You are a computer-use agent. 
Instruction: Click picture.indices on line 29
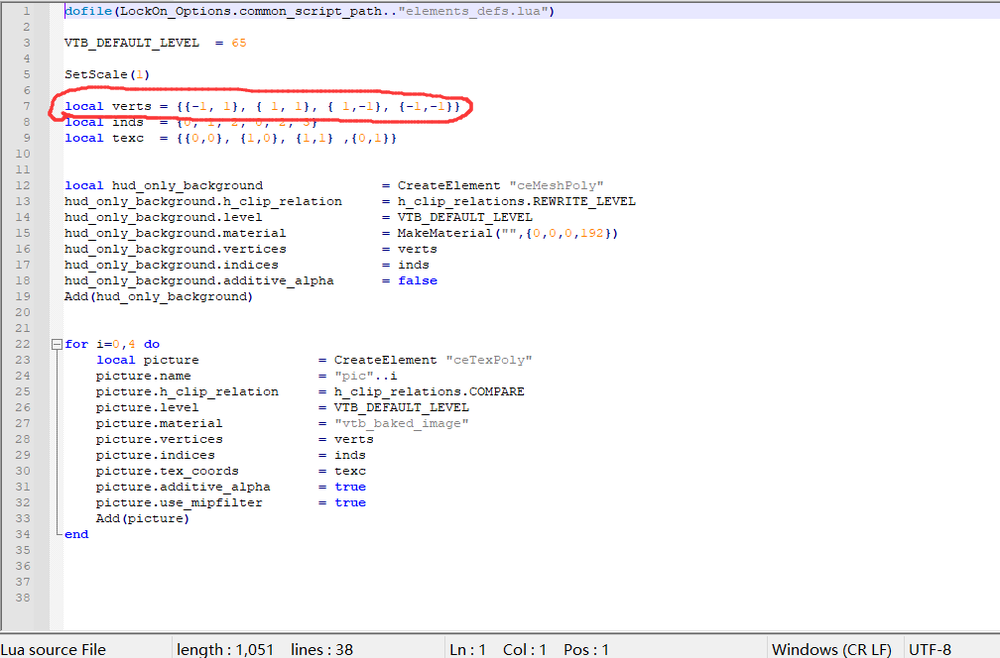click(x=156, y=455)
